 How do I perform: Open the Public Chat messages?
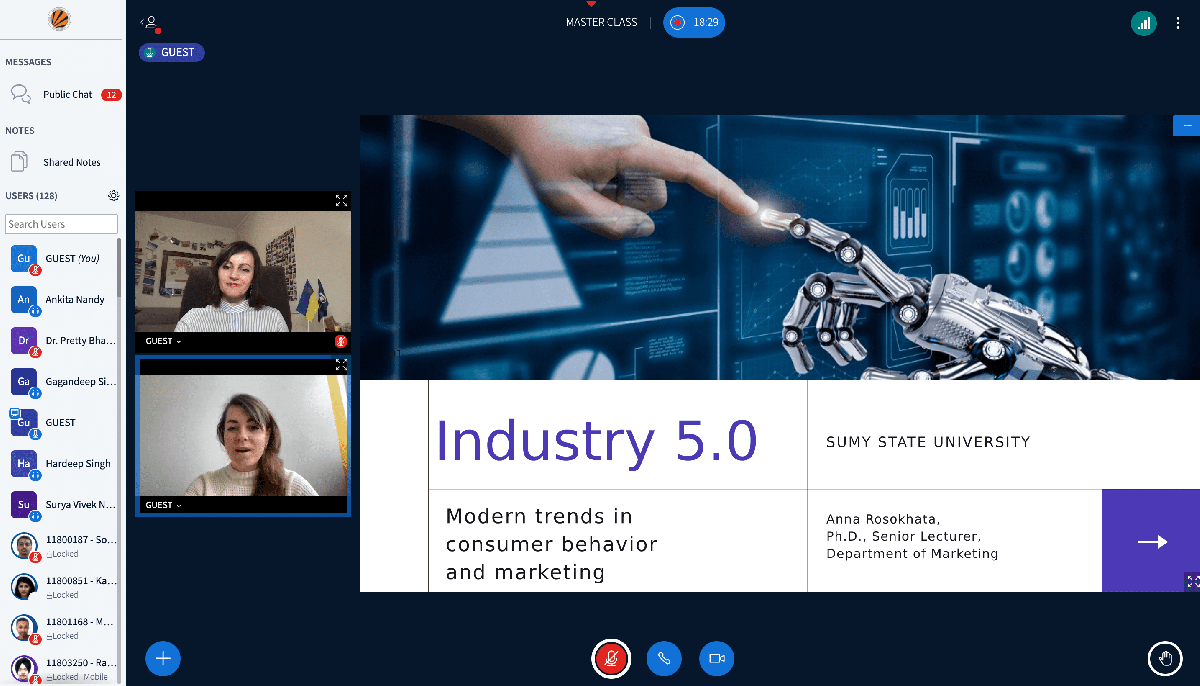pos(67,95)
